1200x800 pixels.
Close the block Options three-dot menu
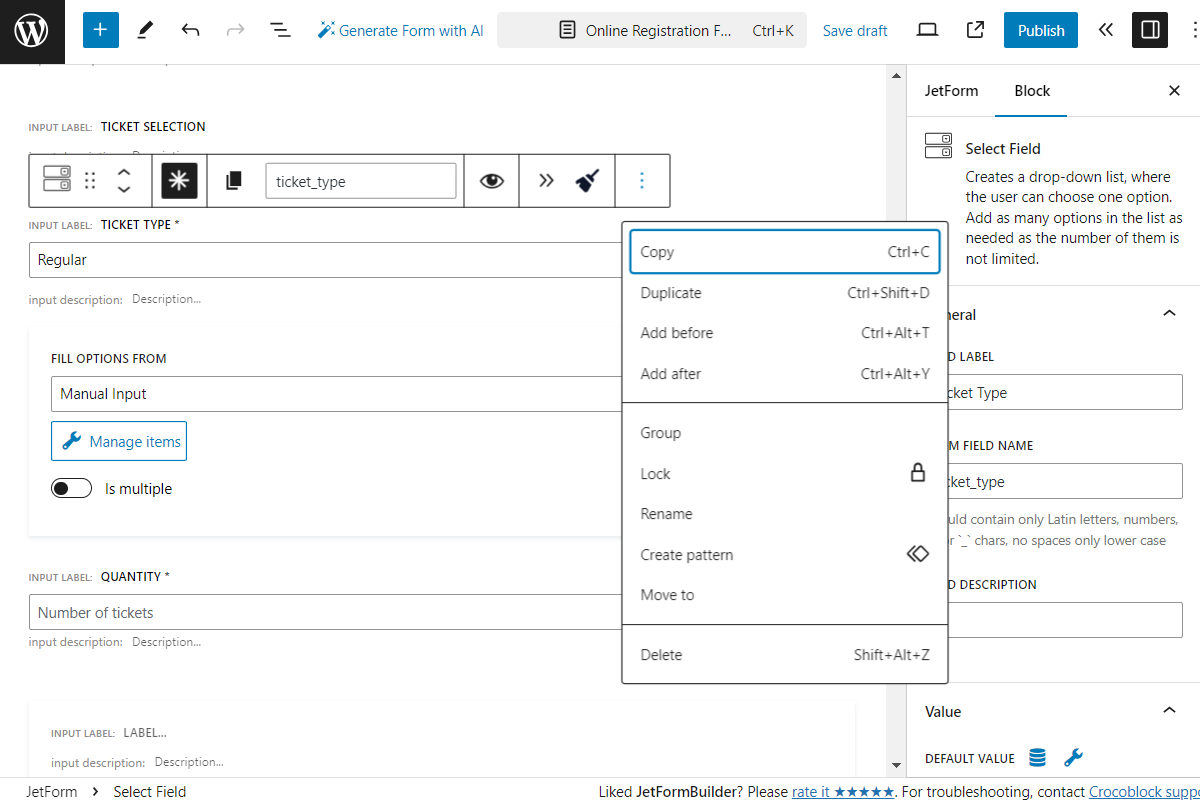coord(642,181)
